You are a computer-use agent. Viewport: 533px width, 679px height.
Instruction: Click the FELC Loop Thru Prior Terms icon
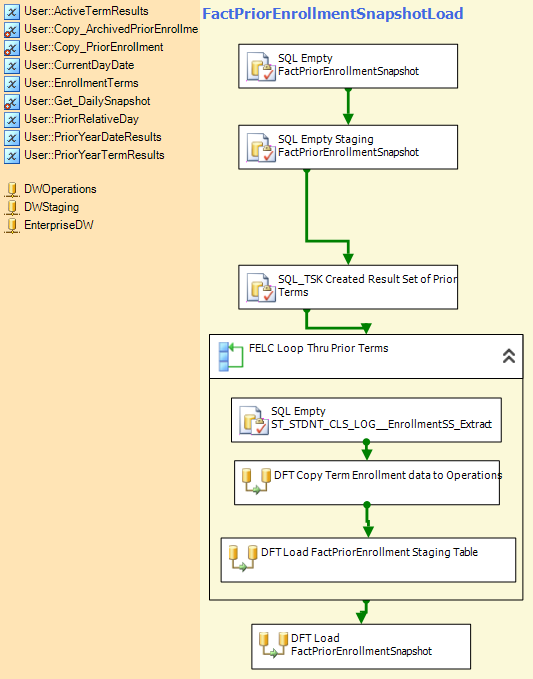[x=231, y=356]
